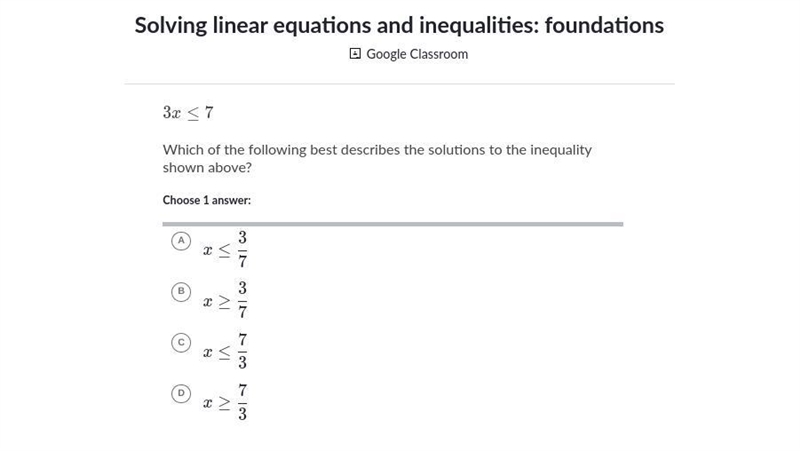Viewport: 800px width, 451px height.
Task: Select radio button A
Action: (x=181, y=241)
